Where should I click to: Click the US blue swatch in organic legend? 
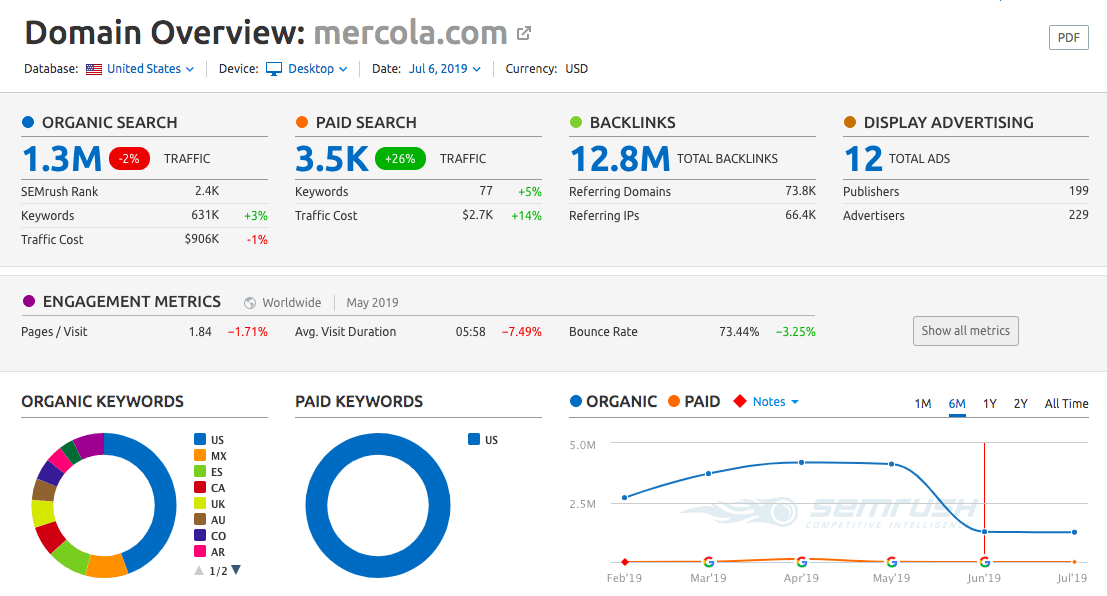click(200, 439)
